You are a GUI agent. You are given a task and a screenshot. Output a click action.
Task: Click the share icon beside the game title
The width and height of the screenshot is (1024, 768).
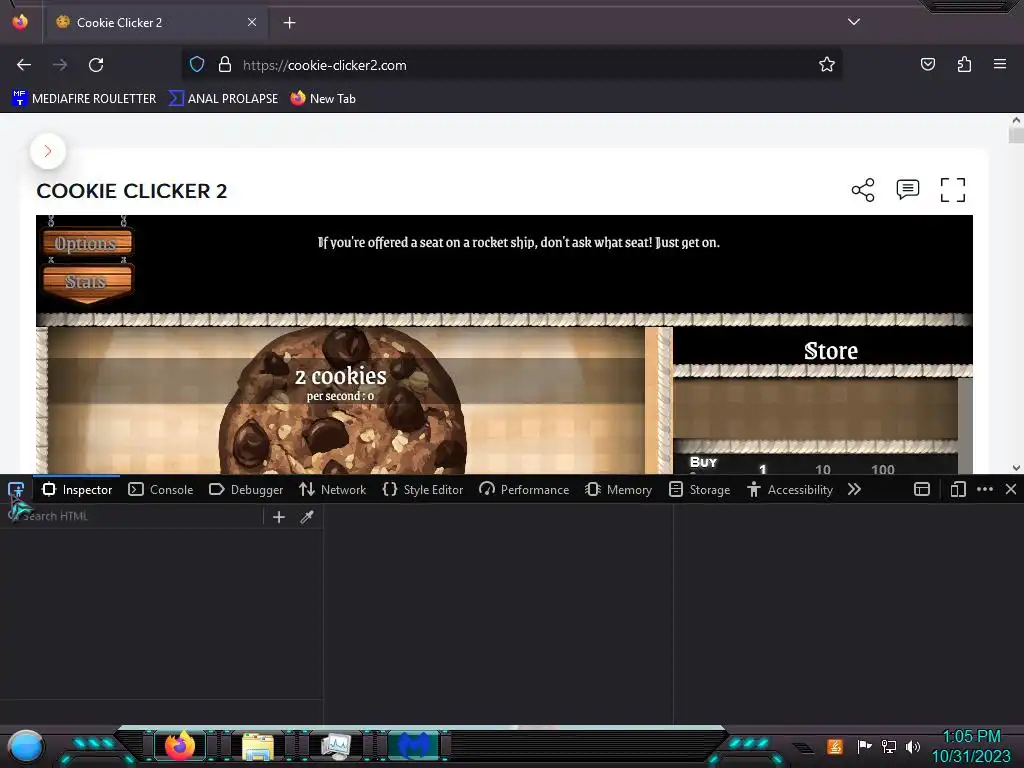[863, 190]
